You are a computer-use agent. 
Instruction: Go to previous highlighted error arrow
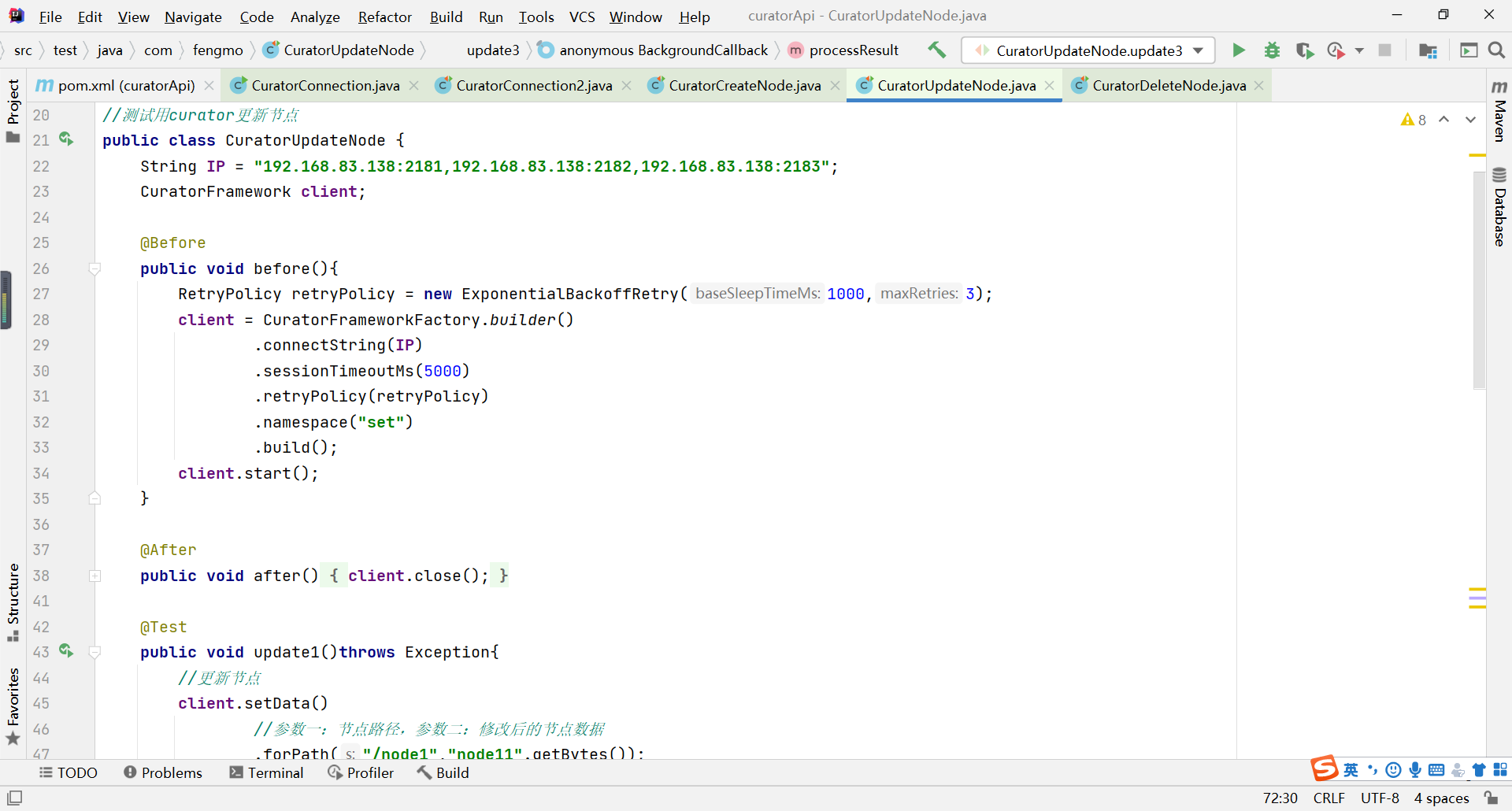[x=1443, y=120]
